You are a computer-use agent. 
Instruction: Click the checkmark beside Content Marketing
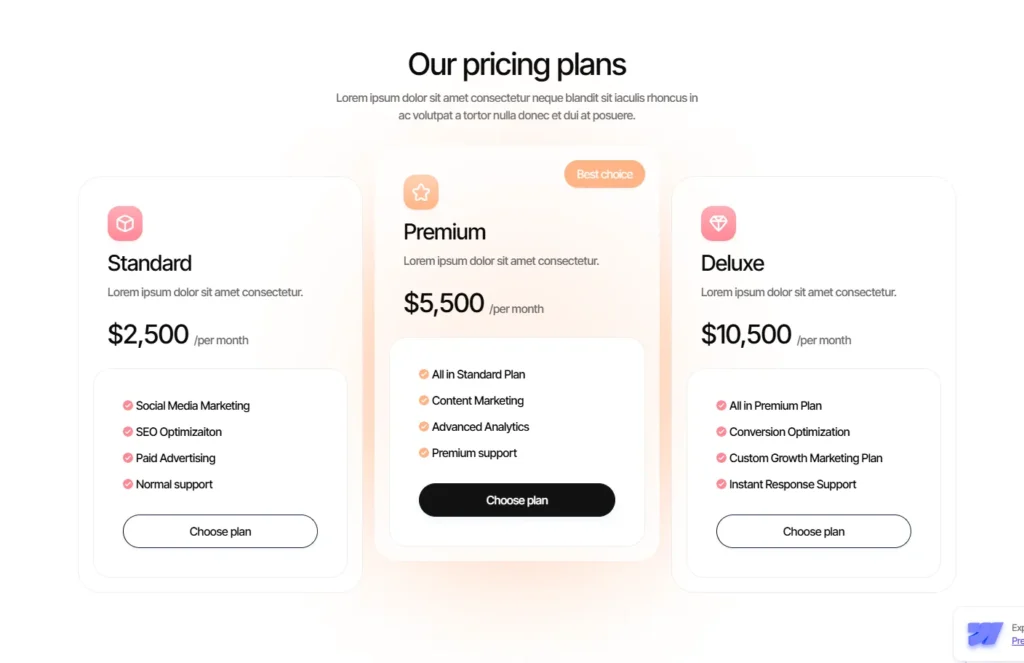point(424,401)
